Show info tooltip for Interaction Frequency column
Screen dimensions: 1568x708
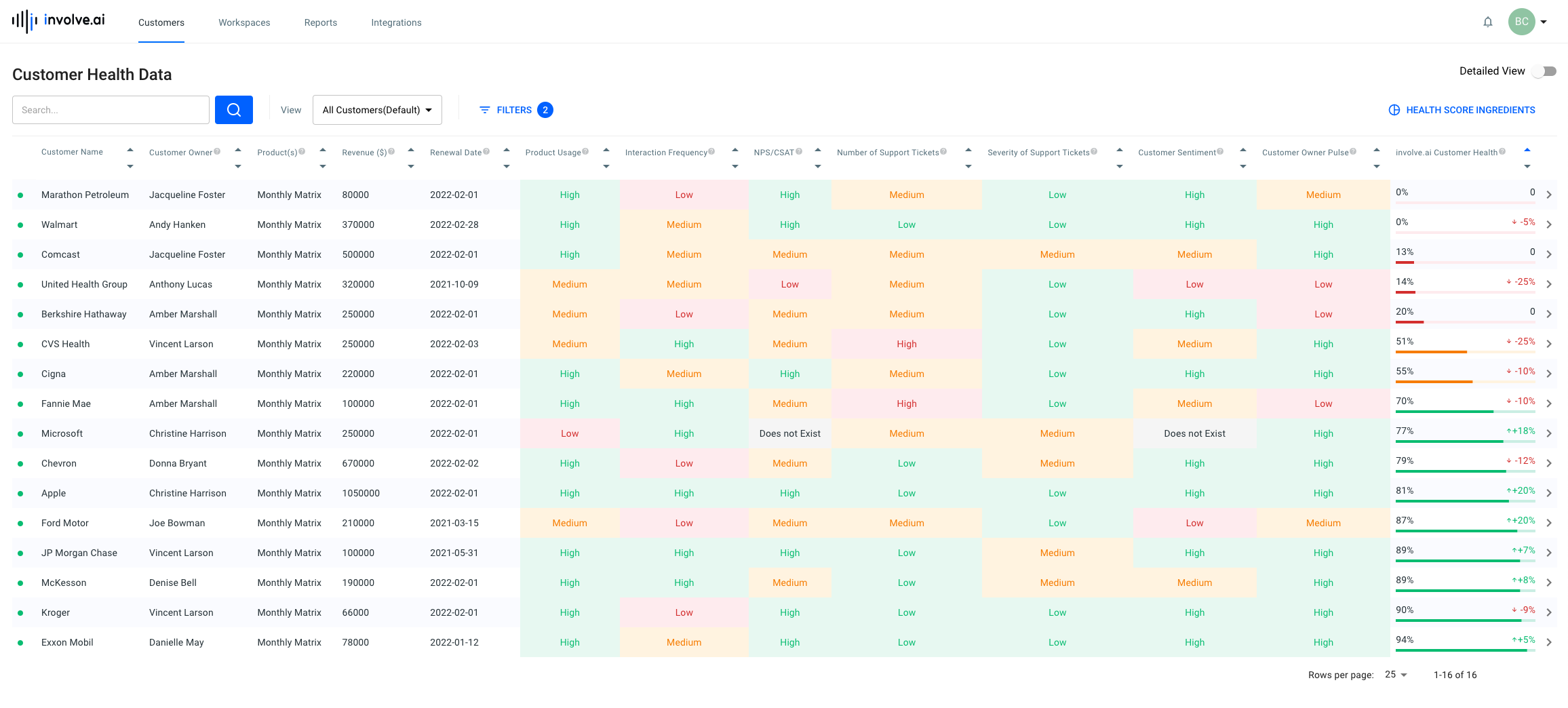[x=711, y=151]
